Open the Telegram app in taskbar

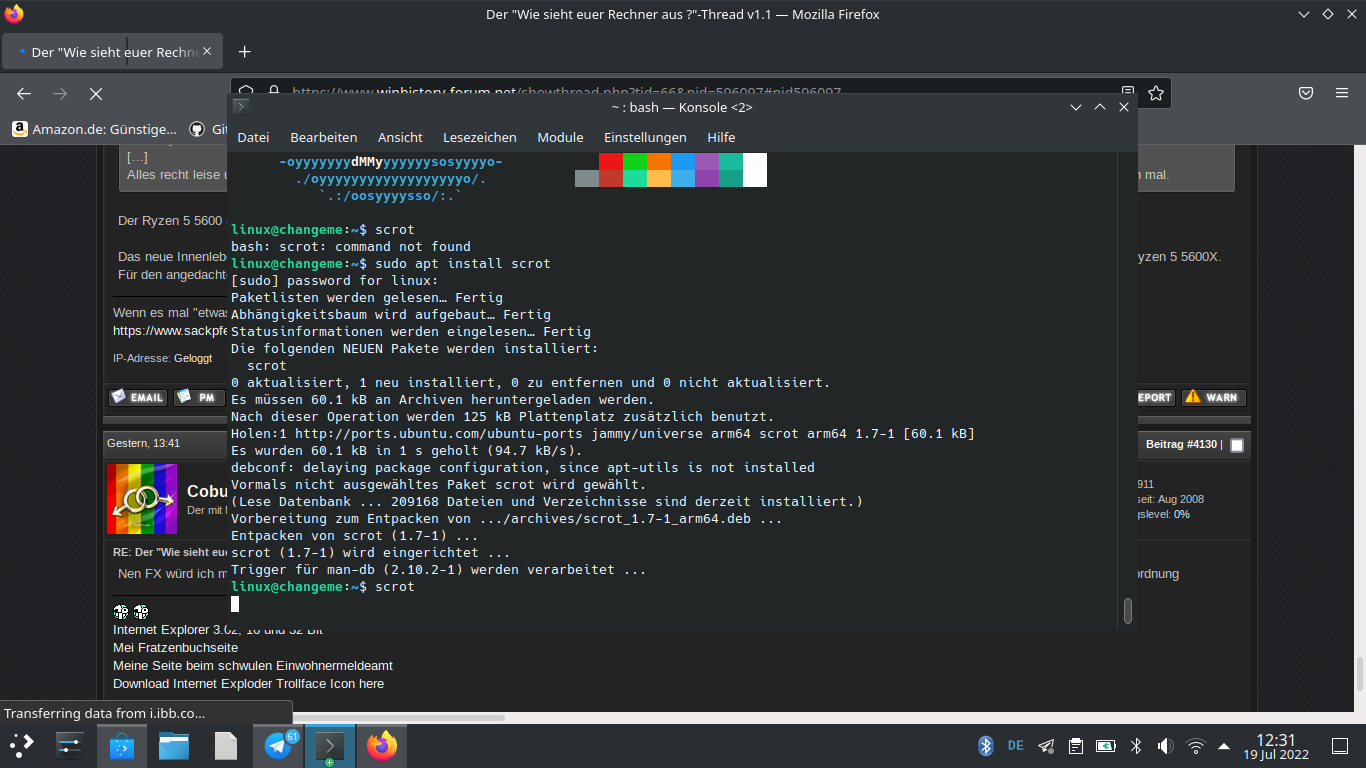[x=279, y=746]
